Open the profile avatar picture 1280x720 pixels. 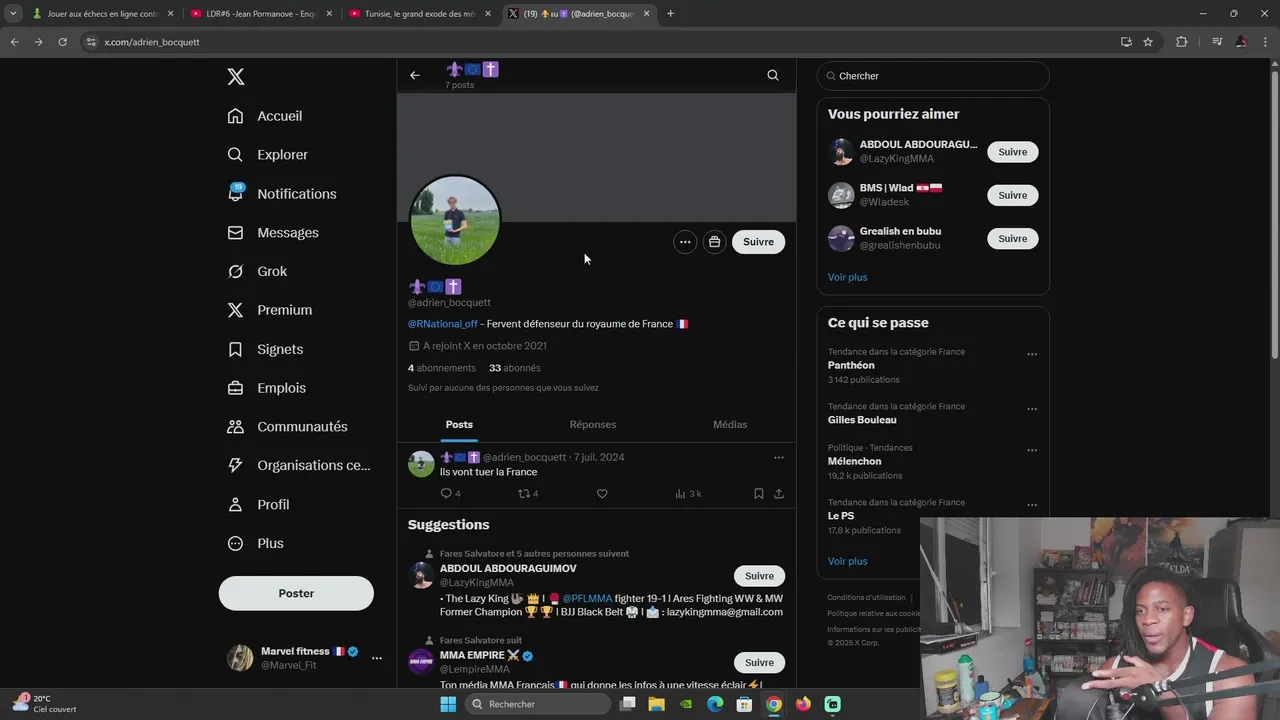pos(455,221)
